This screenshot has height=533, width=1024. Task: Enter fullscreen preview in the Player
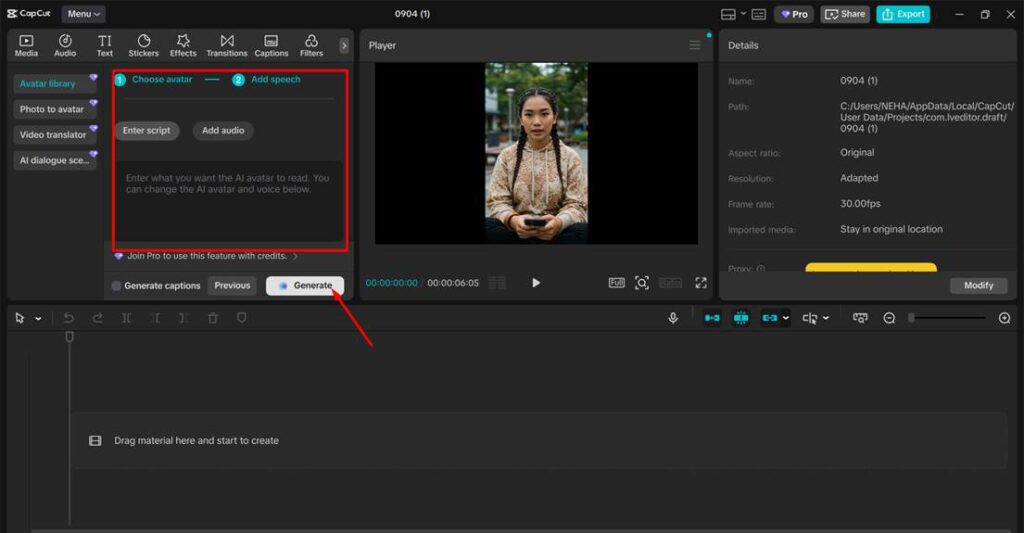pyautogui.click(x=701, y=283)
